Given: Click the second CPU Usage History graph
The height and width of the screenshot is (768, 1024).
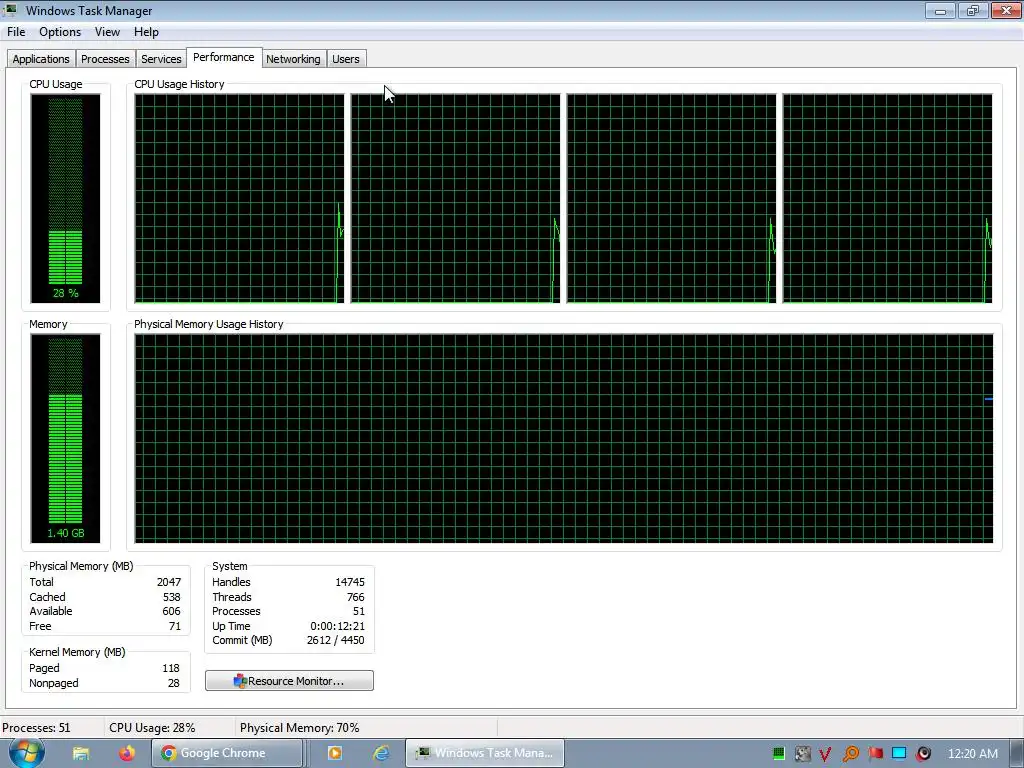Looking at the screenshot, I should [455, 198].
